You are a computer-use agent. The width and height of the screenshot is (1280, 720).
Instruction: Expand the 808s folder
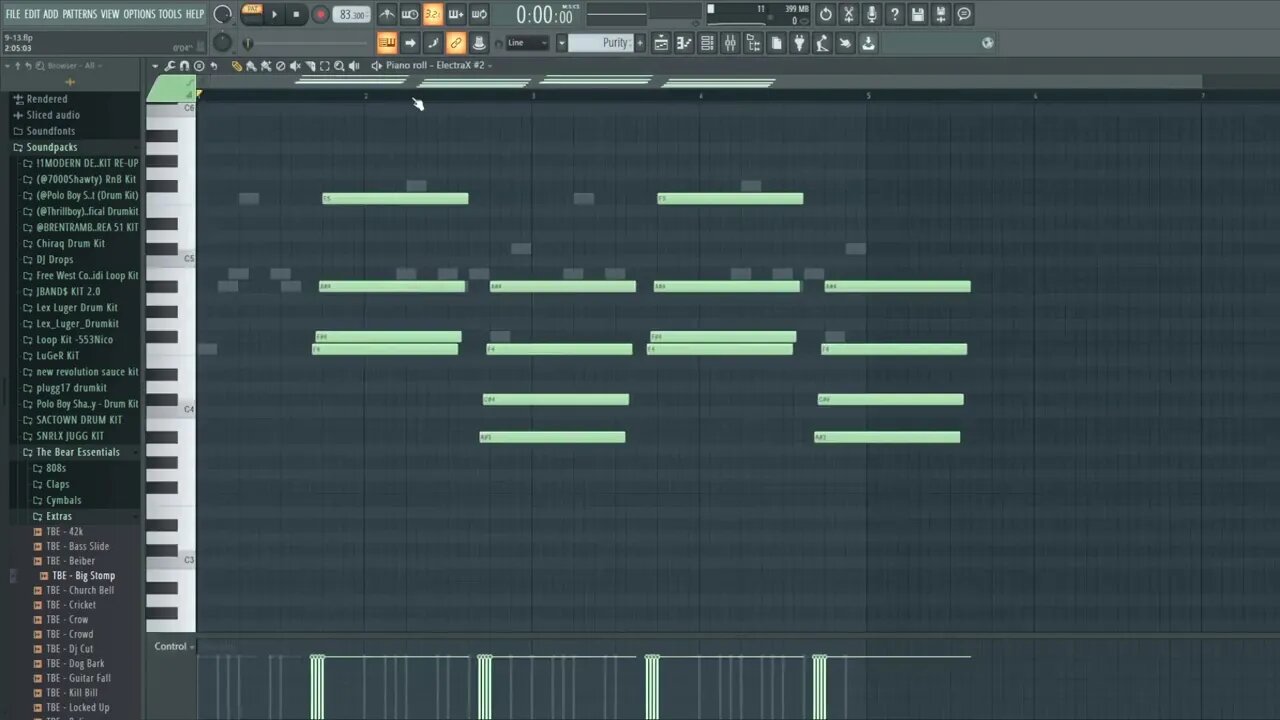pos(55,468)
